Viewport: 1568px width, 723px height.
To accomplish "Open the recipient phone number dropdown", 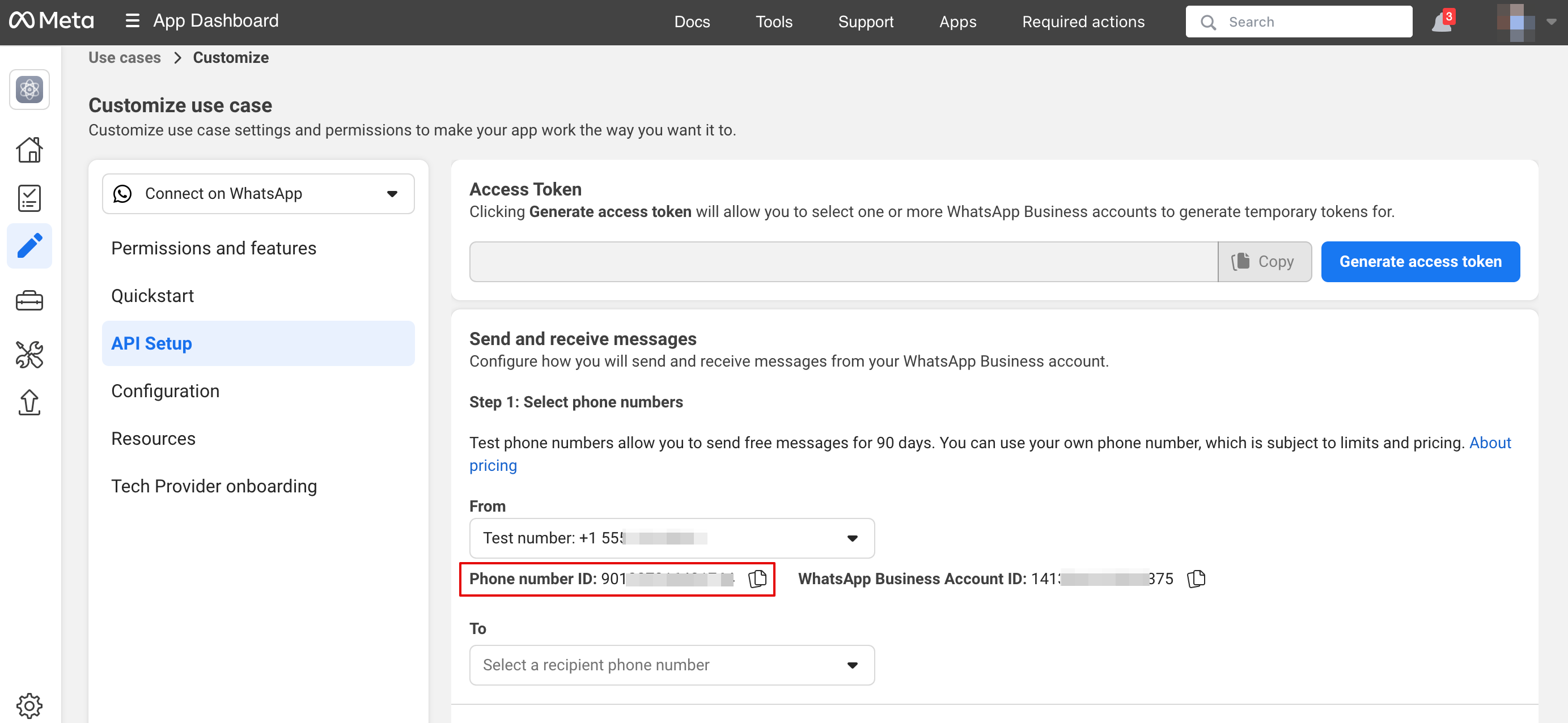I will (x=671, y=665).
